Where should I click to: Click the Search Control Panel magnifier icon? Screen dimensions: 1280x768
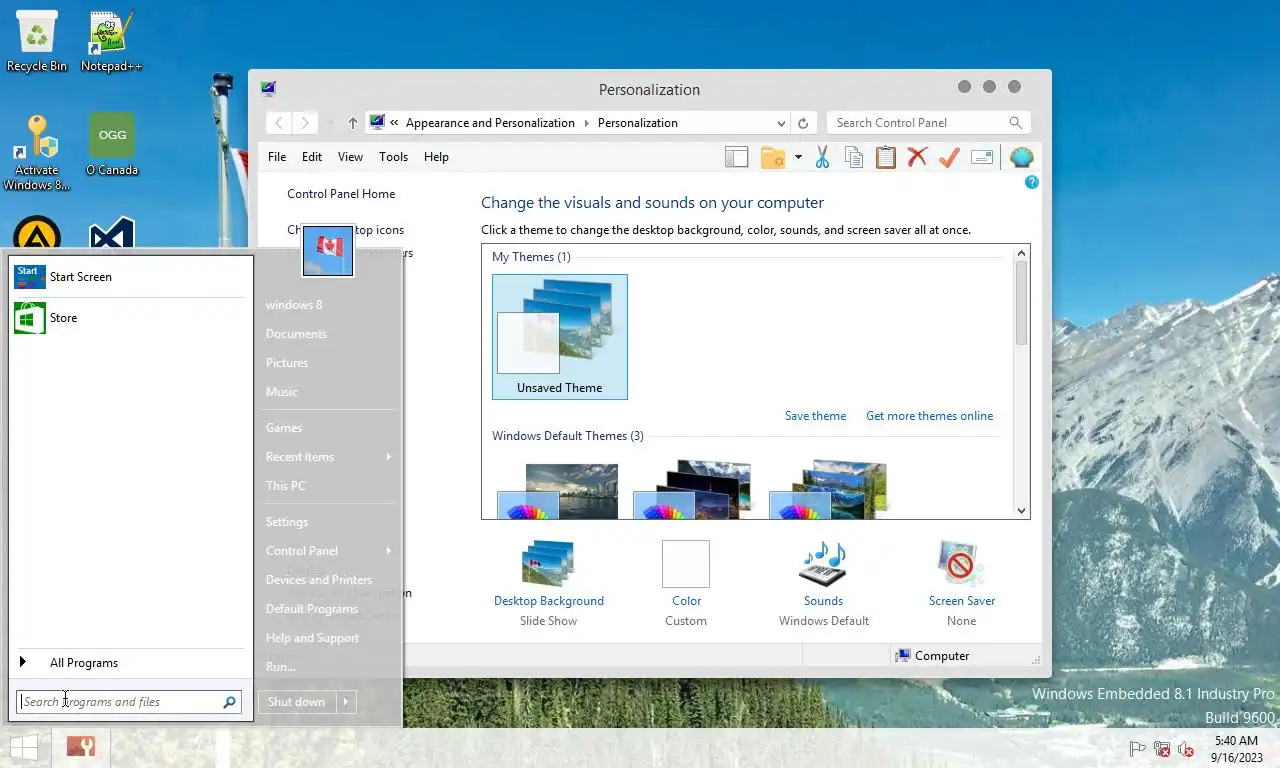[x=1015, y=123]
